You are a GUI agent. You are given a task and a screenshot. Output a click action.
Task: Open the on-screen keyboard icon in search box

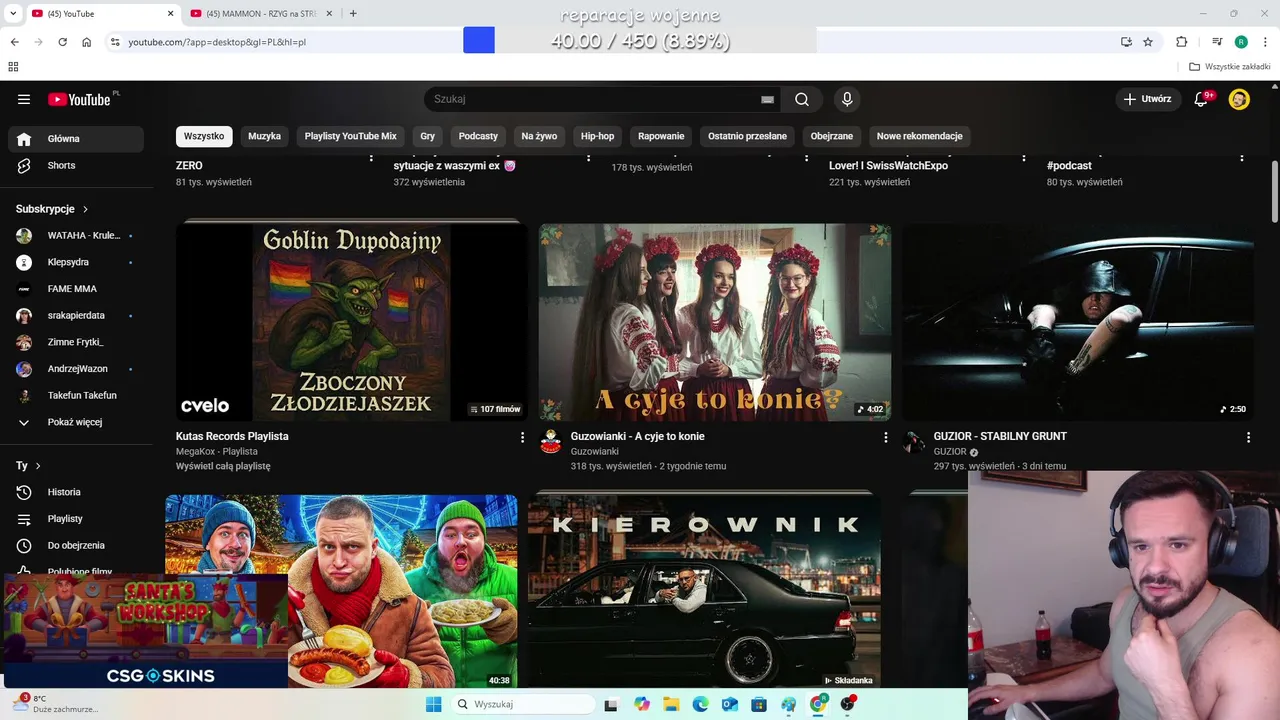coord(767,99)
